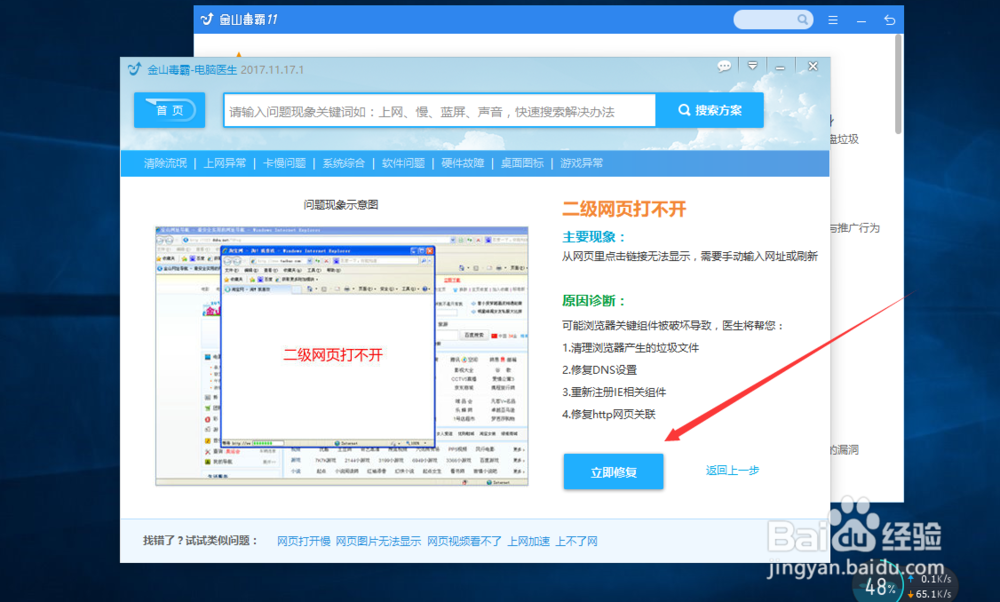Open the 网页打开慢 related issue link
This screenshot has height=602, width=1000.
pos(304,541)
